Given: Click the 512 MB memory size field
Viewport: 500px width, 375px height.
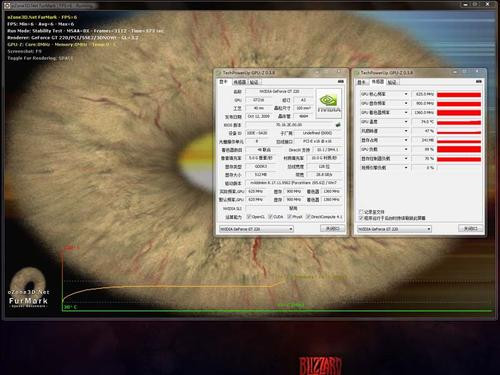Looking at the screenshot, I should pos(261,175).
